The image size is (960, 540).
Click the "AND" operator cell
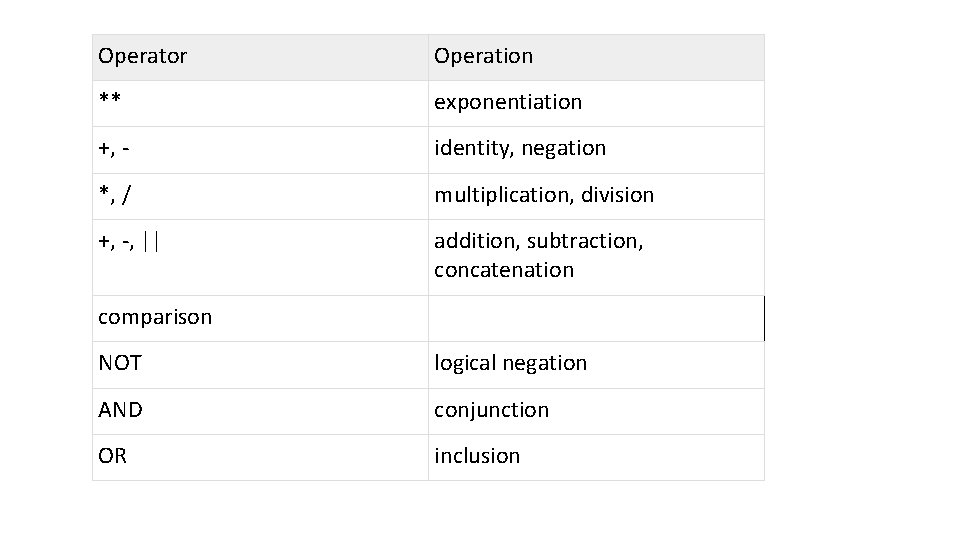121,410
